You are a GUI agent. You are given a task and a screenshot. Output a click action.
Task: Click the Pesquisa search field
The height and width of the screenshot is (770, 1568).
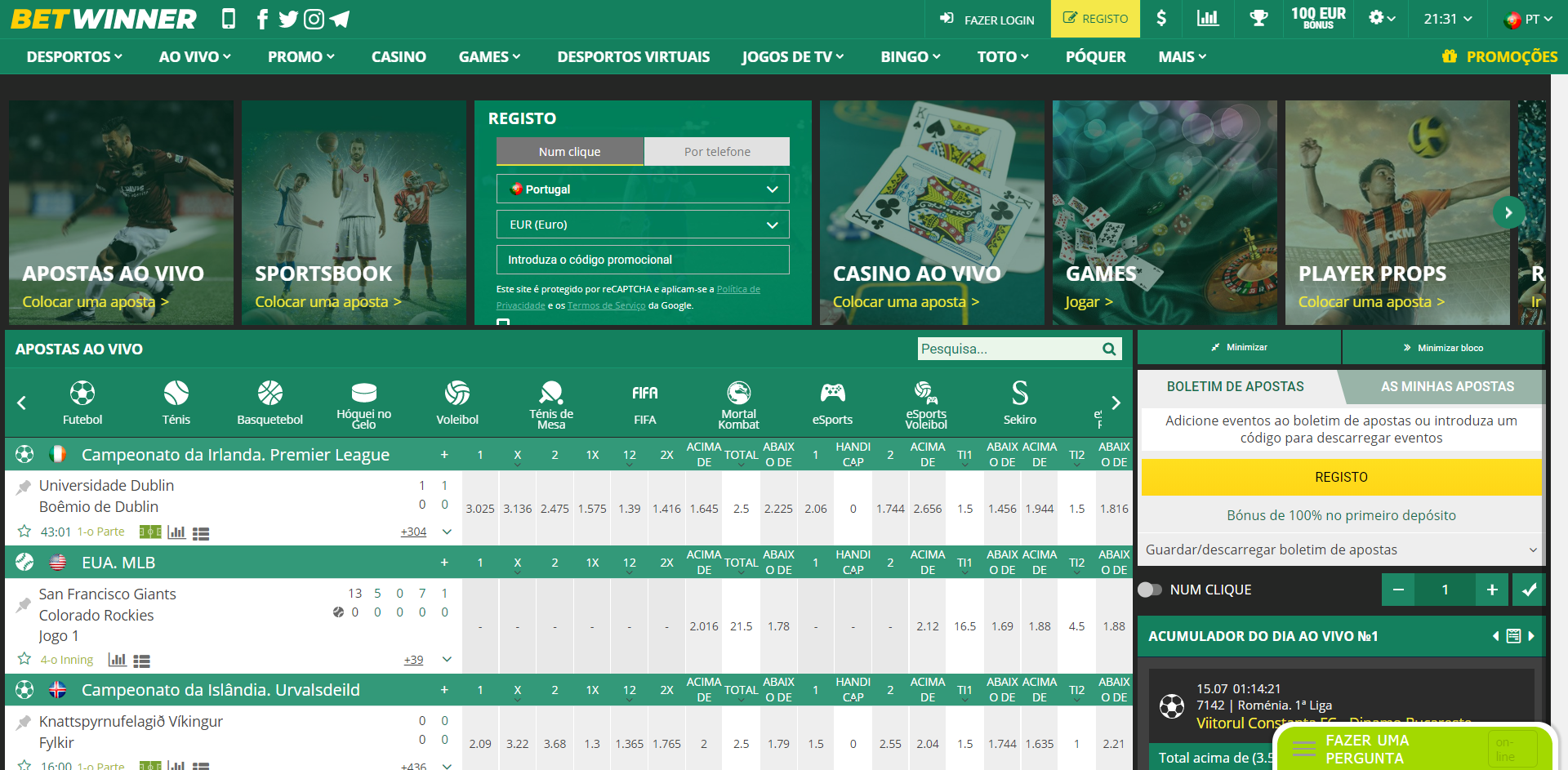[1009, 349]
